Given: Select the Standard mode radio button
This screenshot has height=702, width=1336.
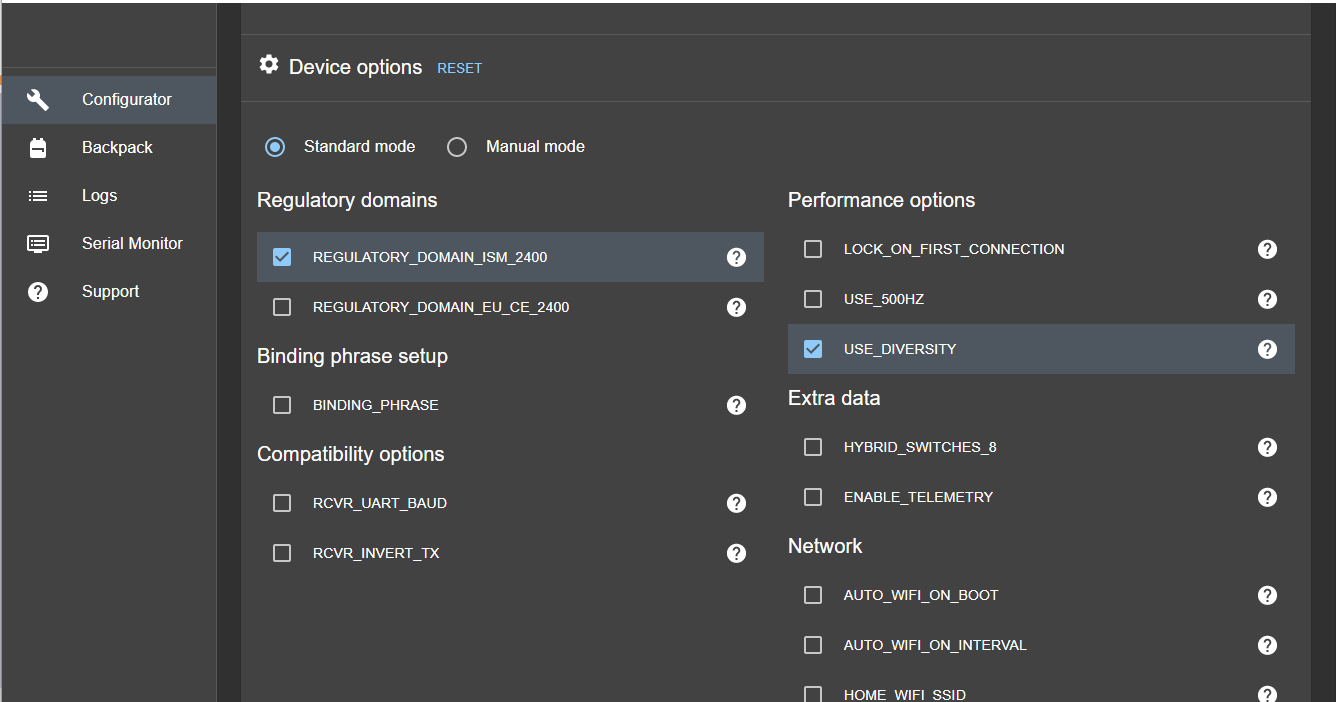Looking at the screenshot, I should point(275,147).
